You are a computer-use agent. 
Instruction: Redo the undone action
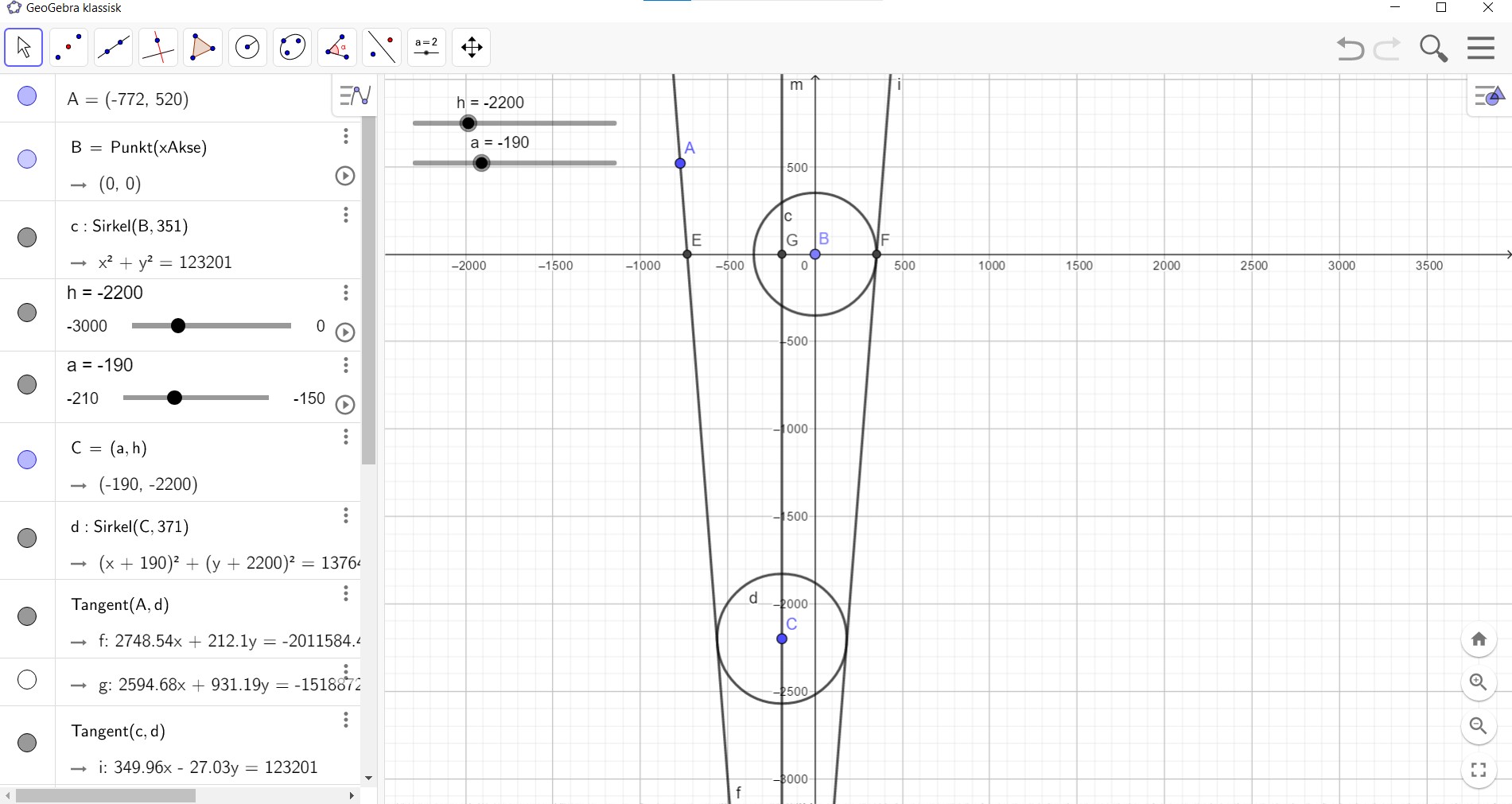click(1387, 49)
